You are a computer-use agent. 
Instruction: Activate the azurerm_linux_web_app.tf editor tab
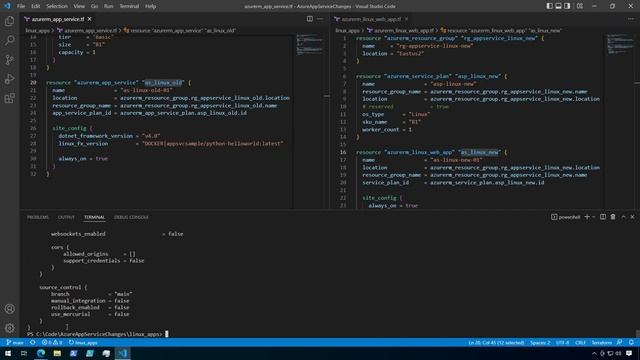(371, 19)
